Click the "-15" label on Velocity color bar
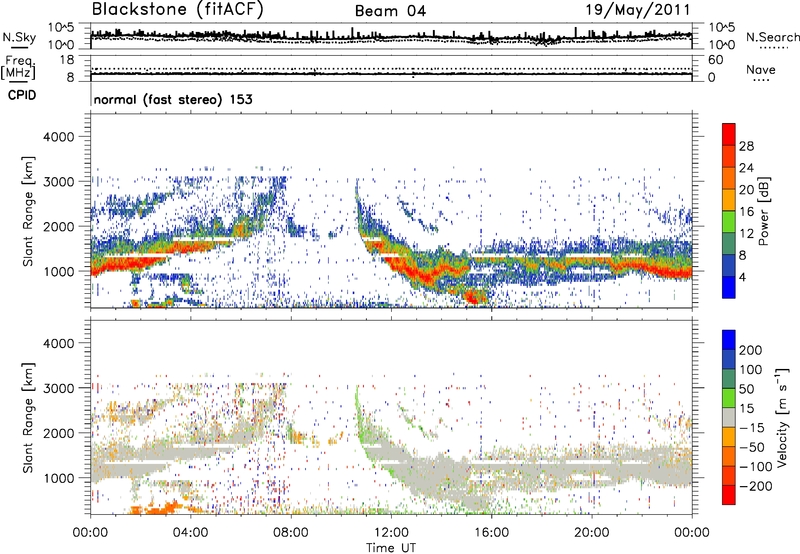The image size is (800, 554). [x=752, y=427]
